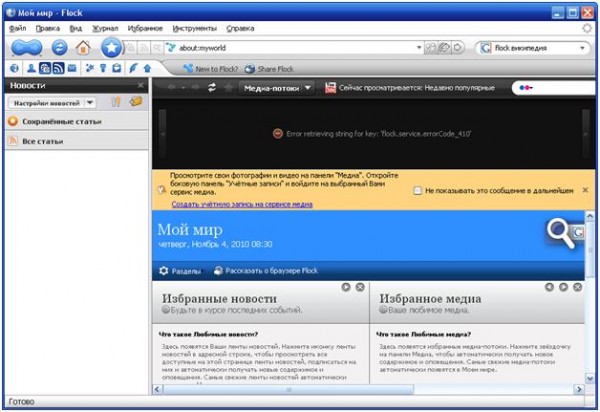
Task: Open the webmail envelope icon
Action: [72, 68]
